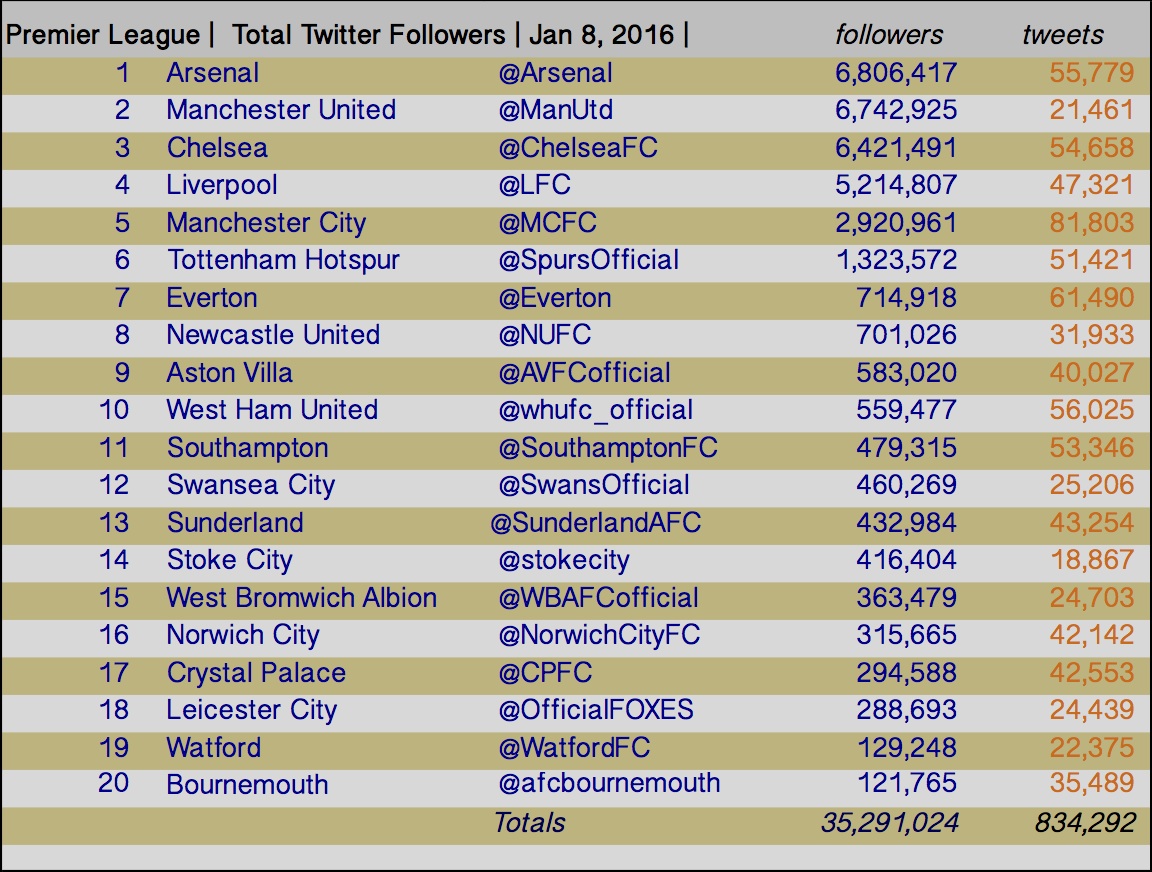
Task: Click the Sunderland team name
Action: (234, 522)
